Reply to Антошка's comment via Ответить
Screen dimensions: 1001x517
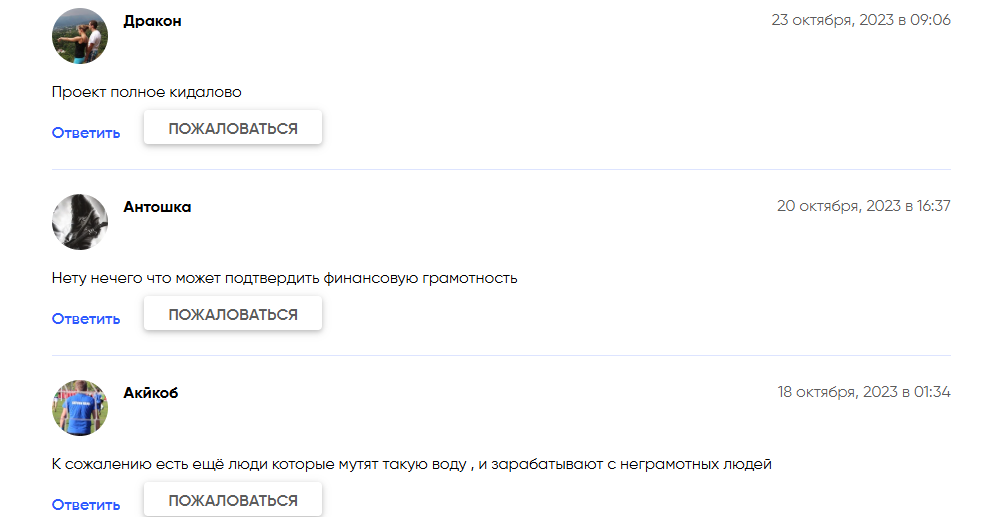(x=86, y=319)
